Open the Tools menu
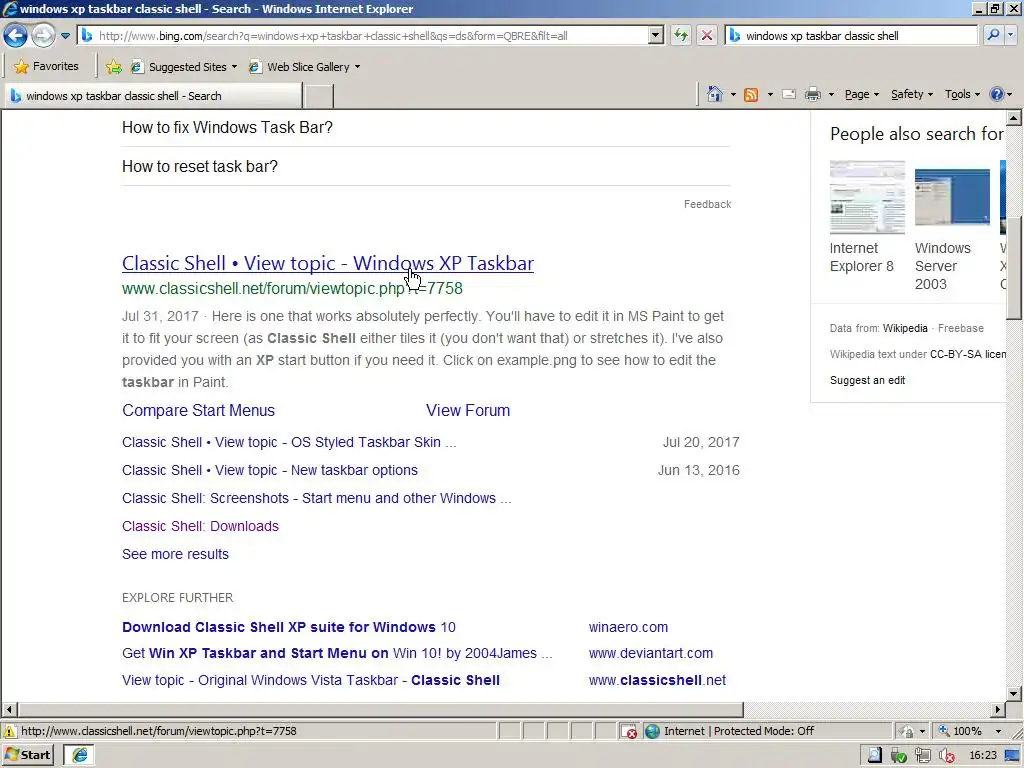The width and height of the screenshot is (1024, 768). [962, 95]
